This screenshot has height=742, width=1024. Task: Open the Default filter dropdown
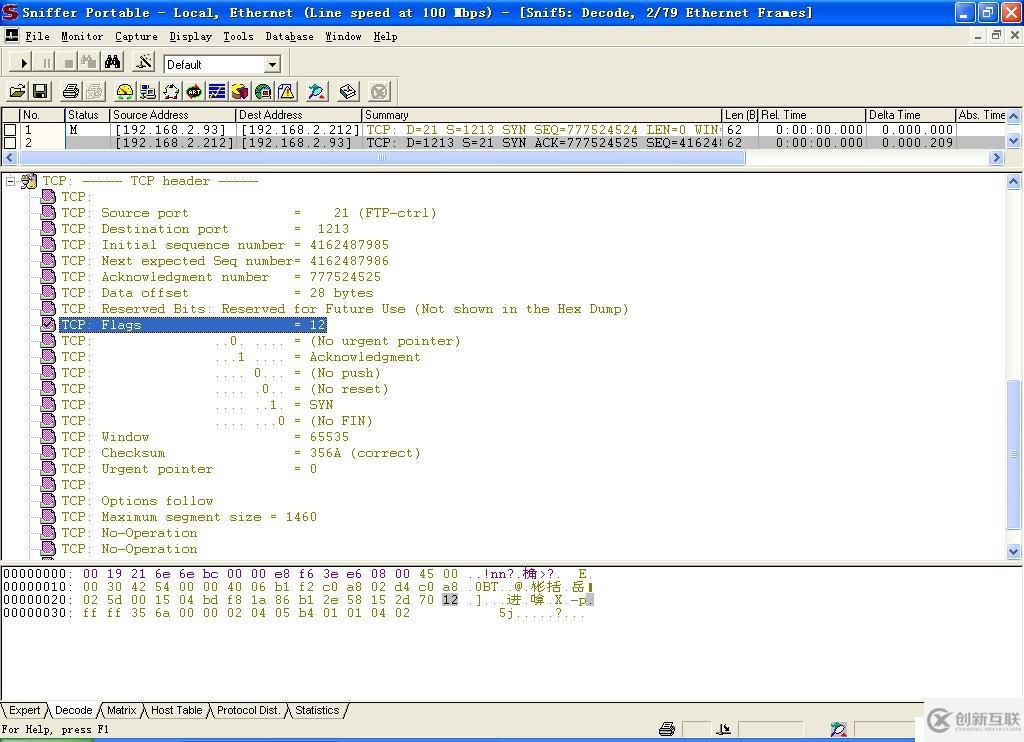tap(273, 64)
